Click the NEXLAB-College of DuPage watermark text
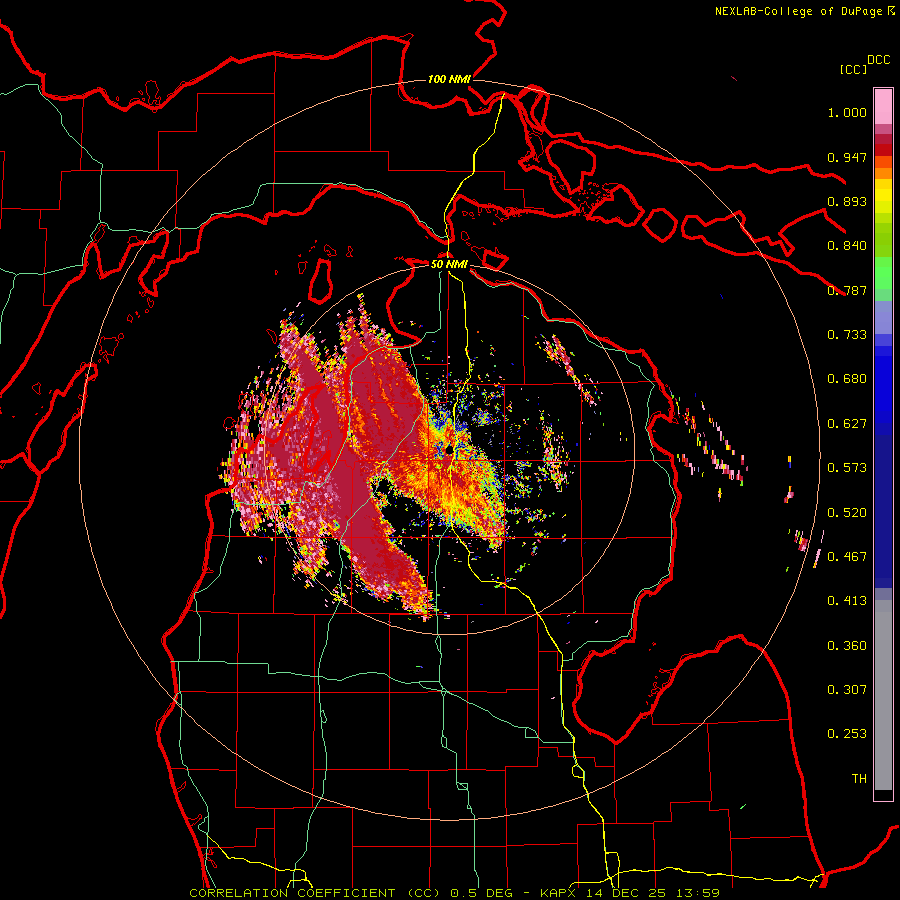Viewport: 900px width, 900px height. pyautogui.click(x=805, y=11)
